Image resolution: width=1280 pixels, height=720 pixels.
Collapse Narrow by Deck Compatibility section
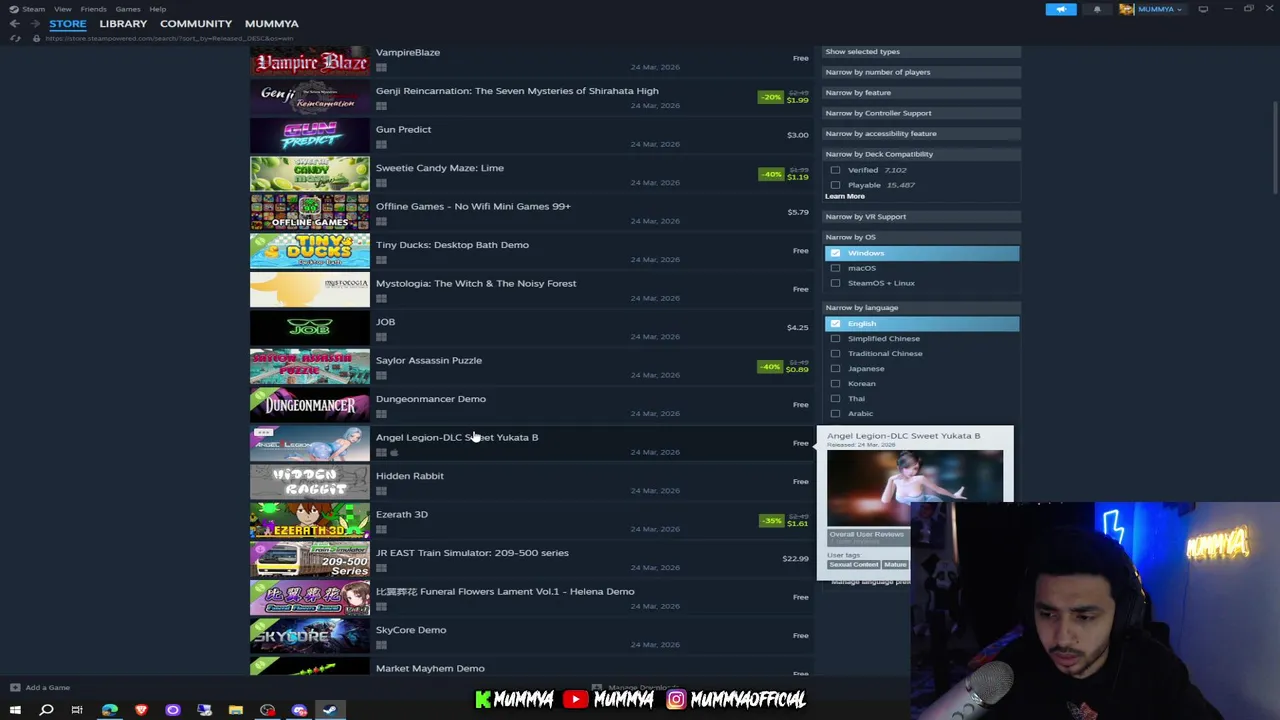pos(920,154)
